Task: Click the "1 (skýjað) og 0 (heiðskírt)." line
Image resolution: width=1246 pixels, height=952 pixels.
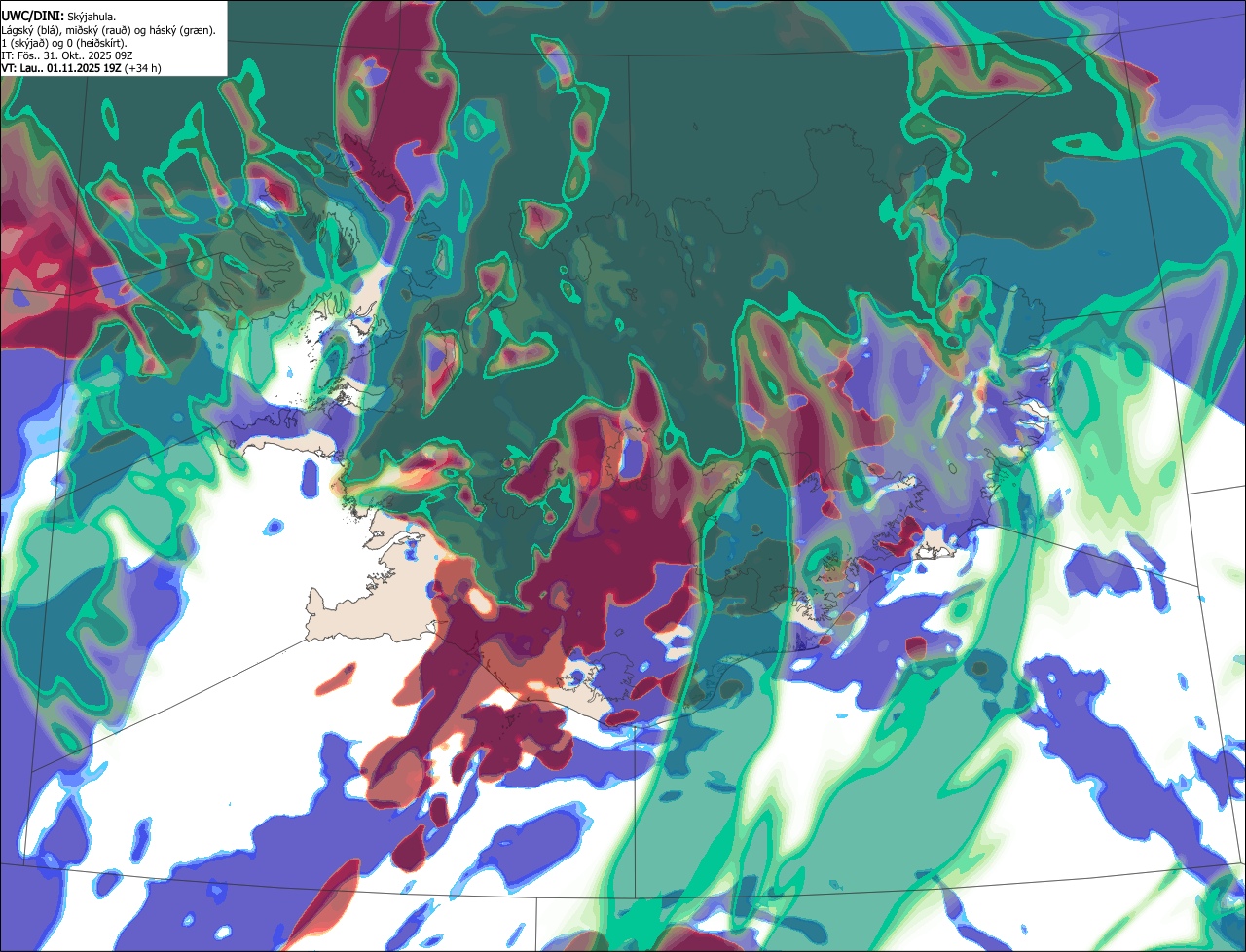Action: point(64,43)
